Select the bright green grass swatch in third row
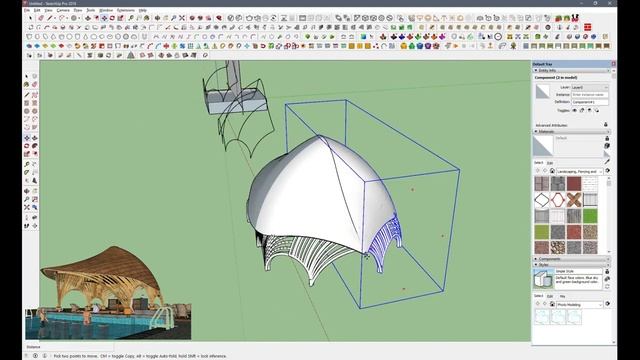 (x=590, y=216)
